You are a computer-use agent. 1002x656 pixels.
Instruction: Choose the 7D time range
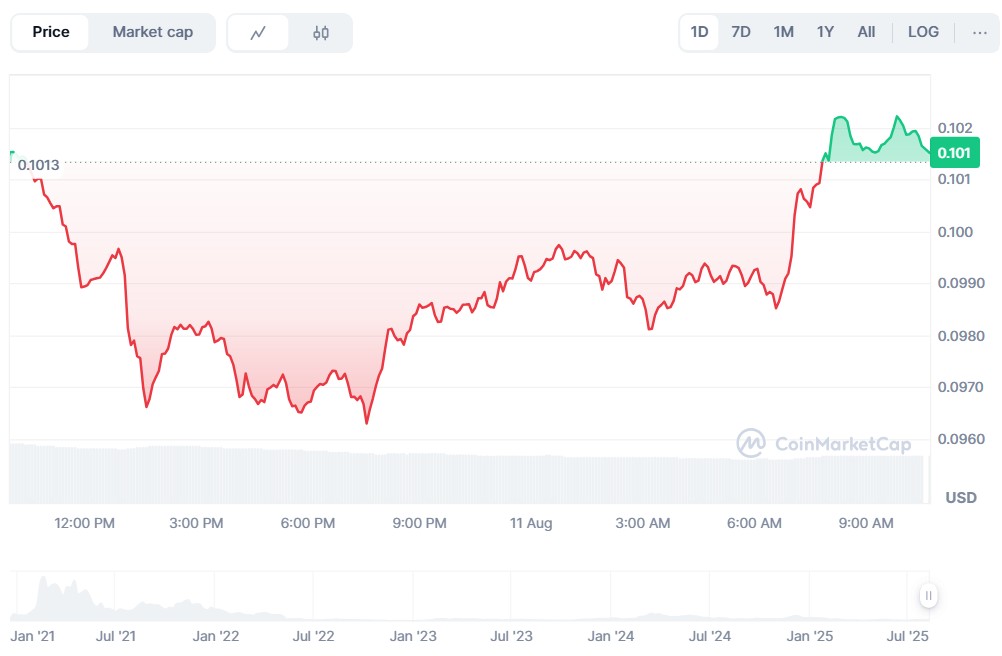[x=741, y=32]
